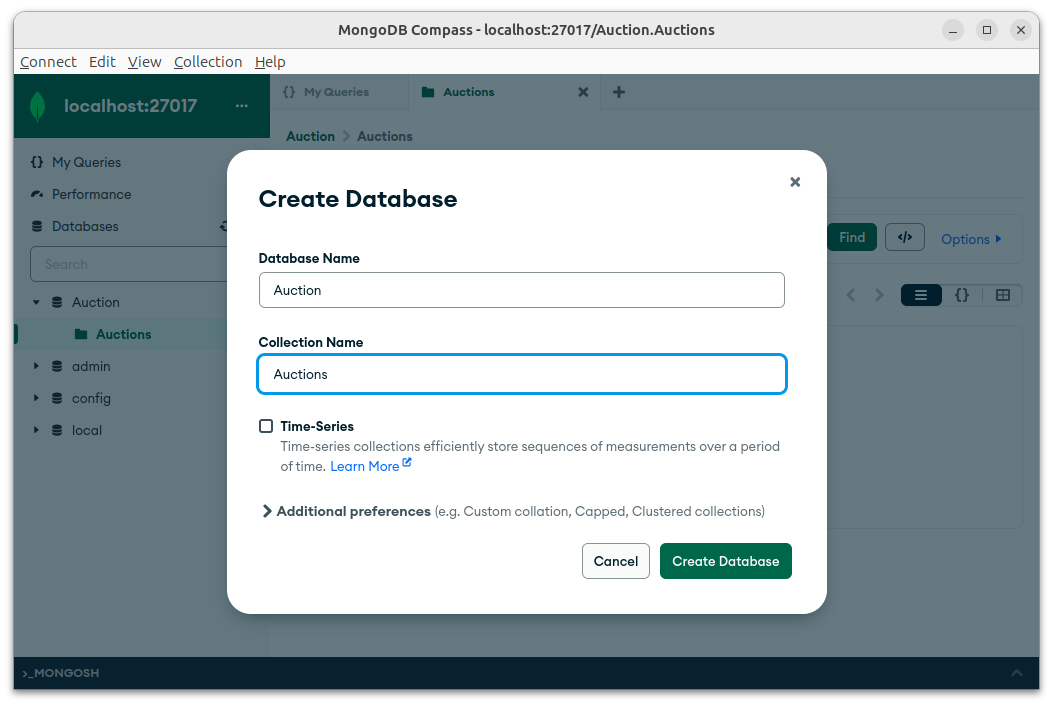This screenshot has width=1053, height=706.
Task: Click the Collection Name input field
Action: (522, 374)
